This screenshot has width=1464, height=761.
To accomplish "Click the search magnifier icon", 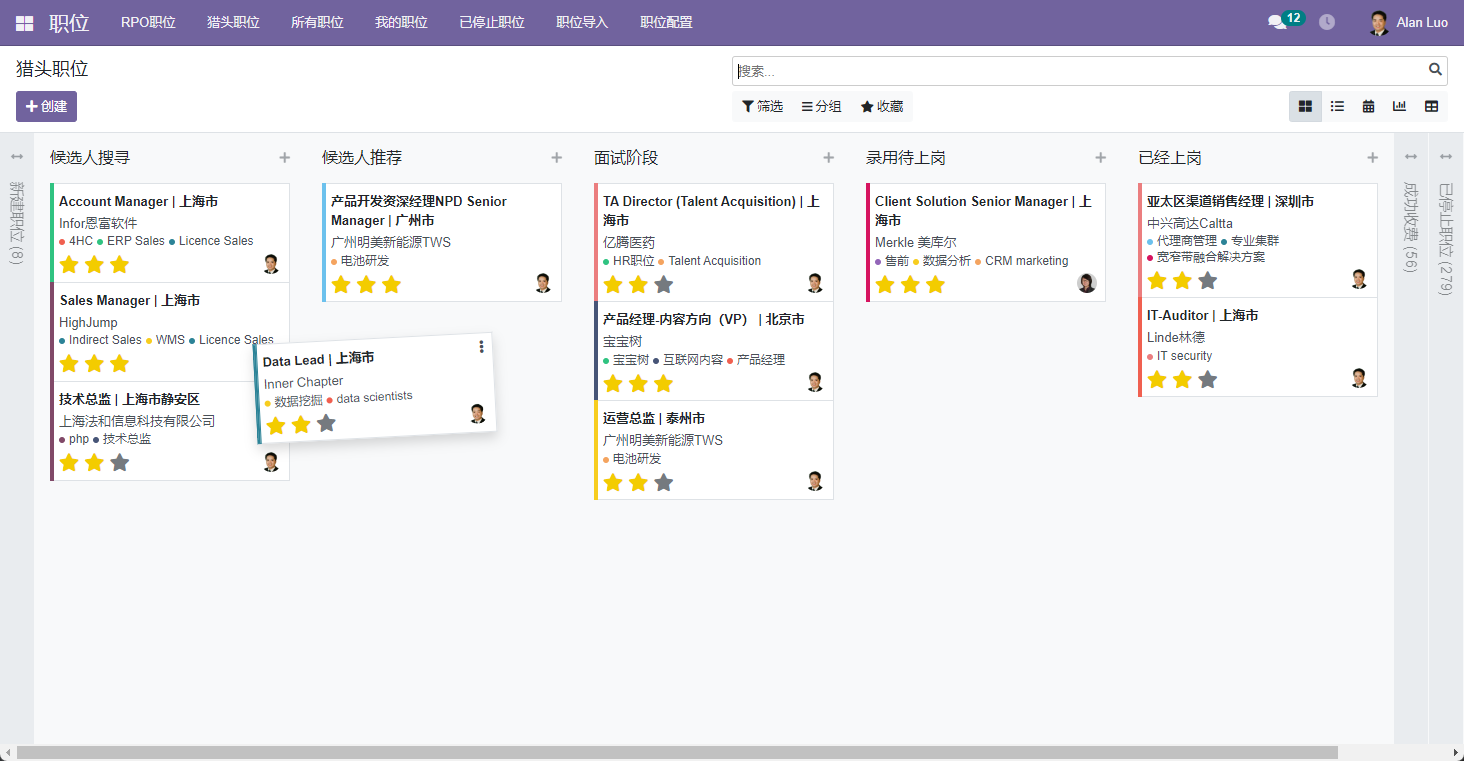I will tap(1435, 70).
